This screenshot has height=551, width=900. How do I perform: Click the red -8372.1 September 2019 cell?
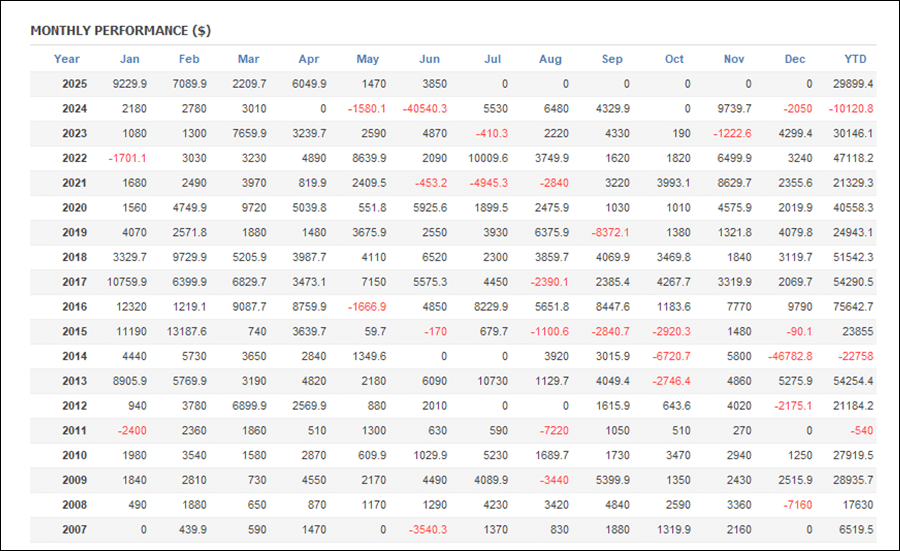tap(610, 232)
